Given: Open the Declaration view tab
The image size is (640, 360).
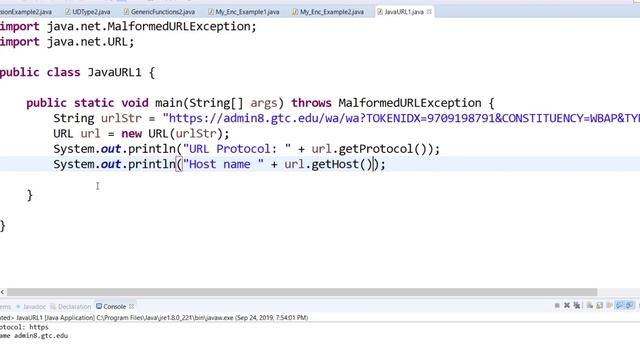Looking at the screenshot, I should (x=70, y=306).
